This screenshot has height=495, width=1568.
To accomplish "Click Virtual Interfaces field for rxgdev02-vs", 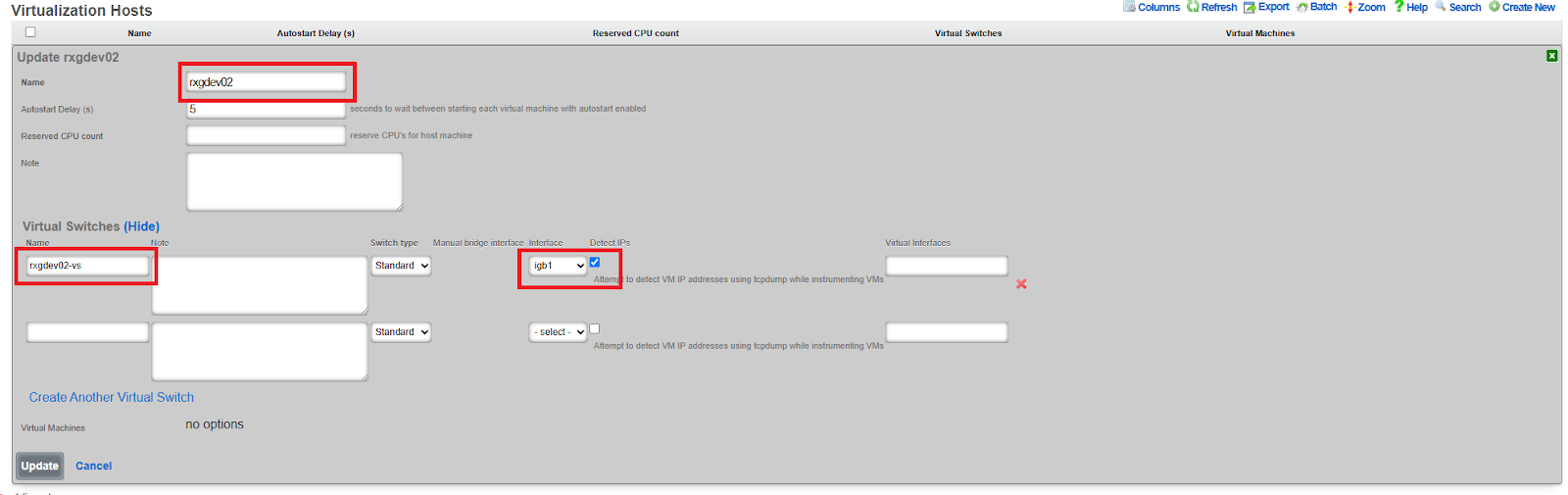I will (947, 266).
